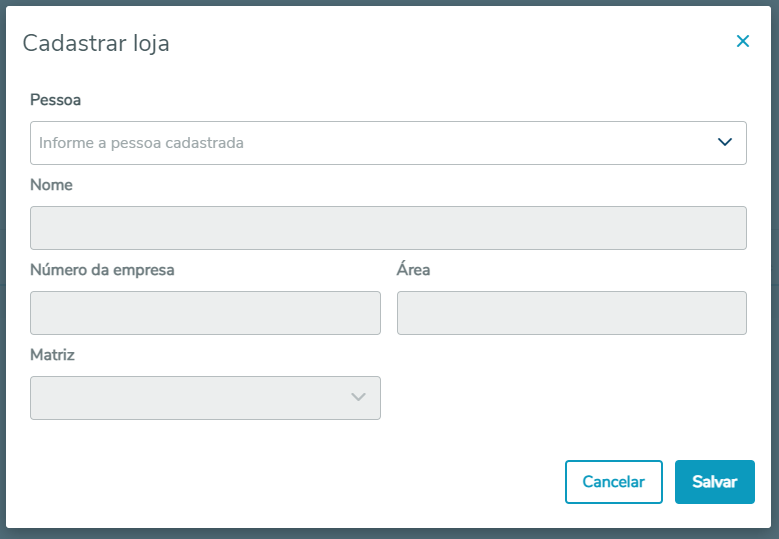779x539 pixels.
Task: Click the Nome text field
Action: click(x=388, y=228)
